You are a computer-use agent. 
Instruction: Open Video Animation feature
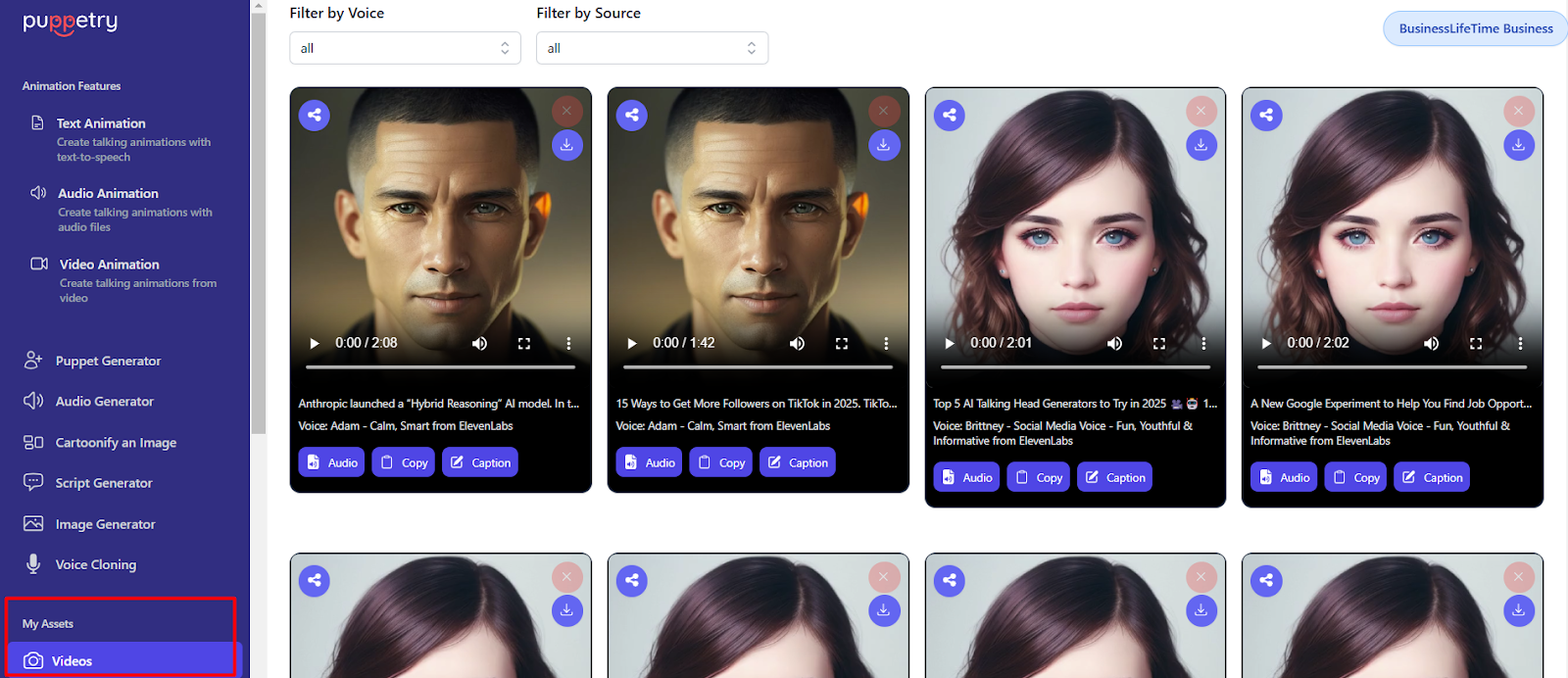122,280
